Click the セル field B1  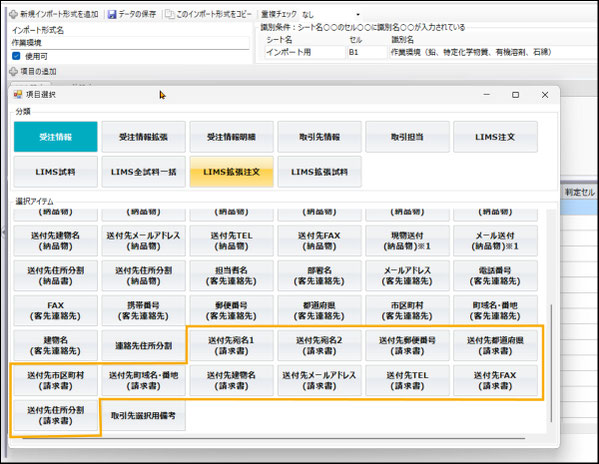(367, 52)
